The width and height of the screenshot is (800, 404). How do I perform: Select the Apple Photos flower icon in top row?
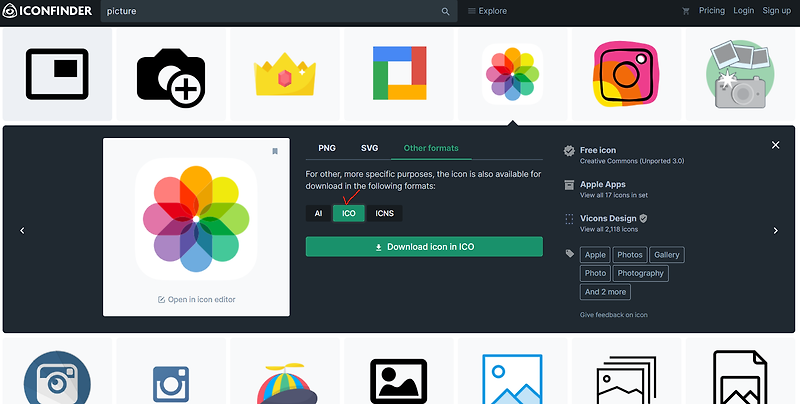tap(513, 74)
